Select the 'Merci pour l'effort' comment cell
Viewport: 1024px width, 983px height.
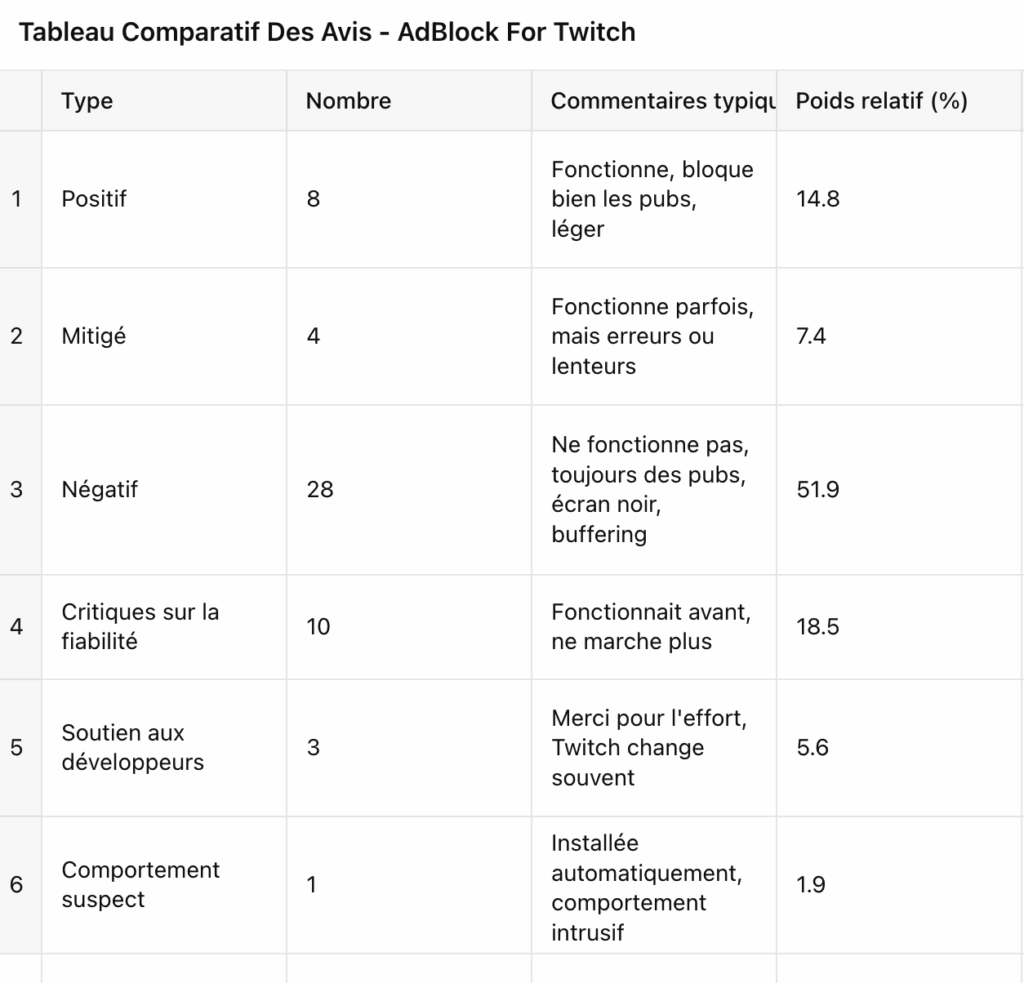point(654,748)
